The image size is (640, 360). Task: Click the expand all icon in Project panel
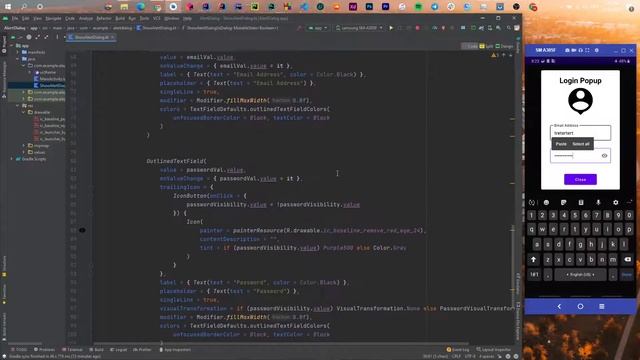tap(38, 37)
